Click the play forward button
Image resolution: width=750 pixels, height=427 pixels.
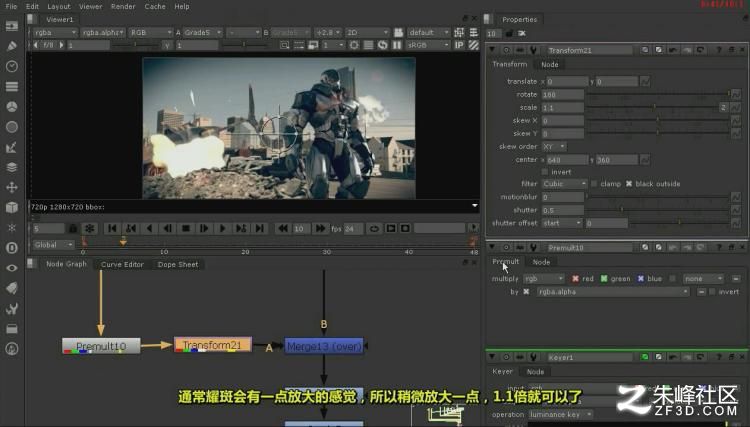tap(222, 229)
